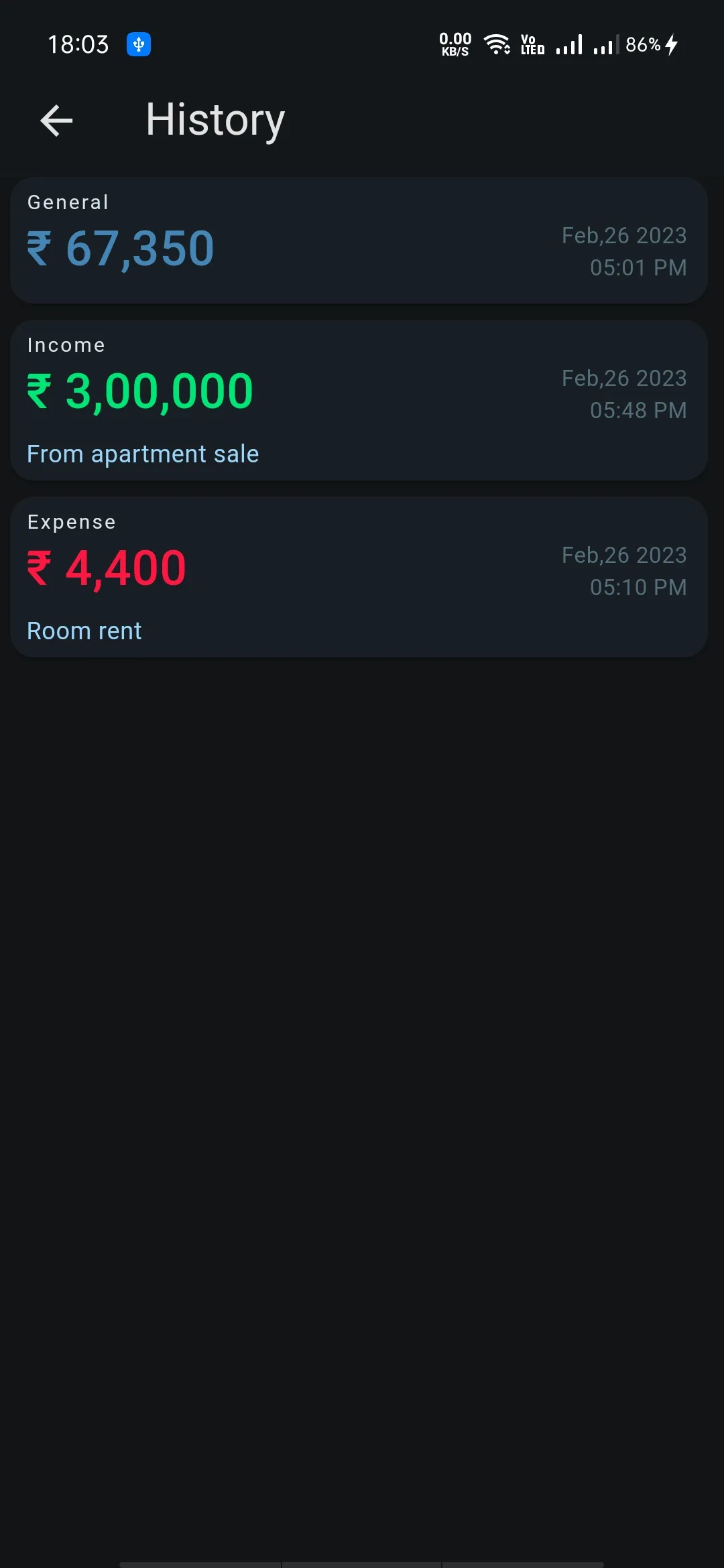This screenshot has width=724, height=1568.
Task: Tap the second cellular signal bars icon
Action: coord(604,46)
